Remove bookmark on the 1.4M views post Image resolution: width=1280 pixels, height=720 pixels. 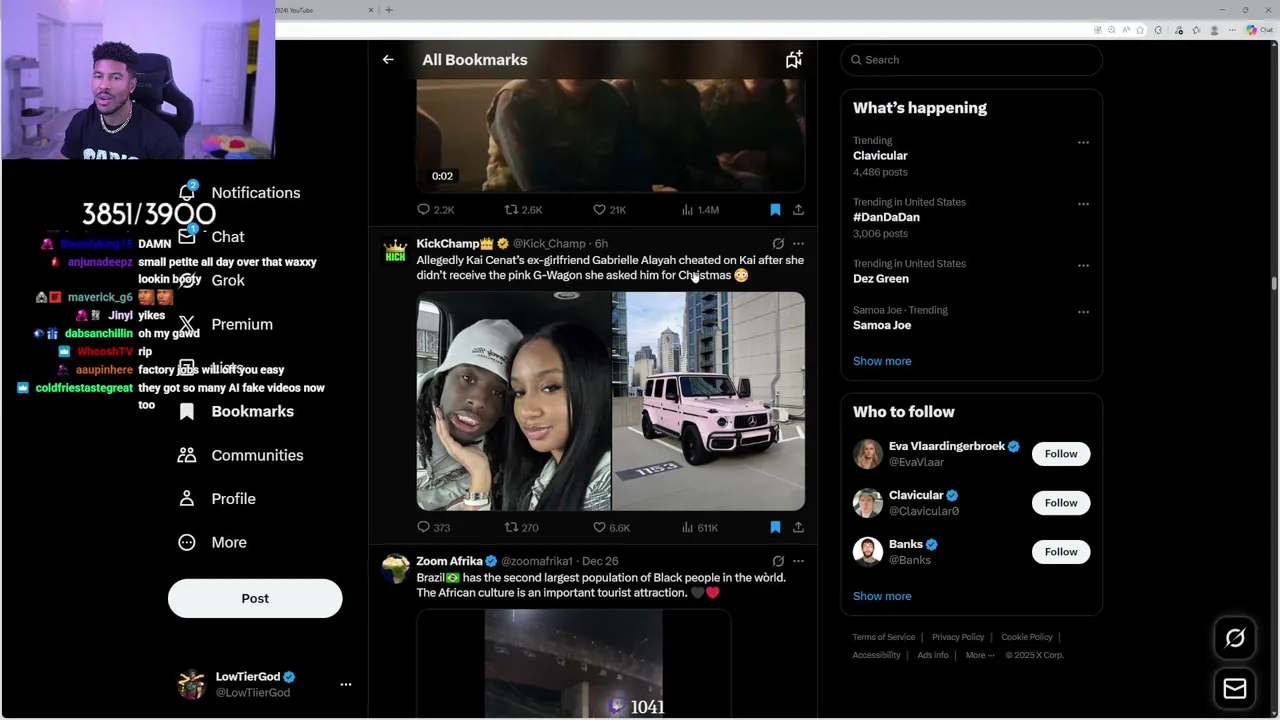[x=775, y=210]
